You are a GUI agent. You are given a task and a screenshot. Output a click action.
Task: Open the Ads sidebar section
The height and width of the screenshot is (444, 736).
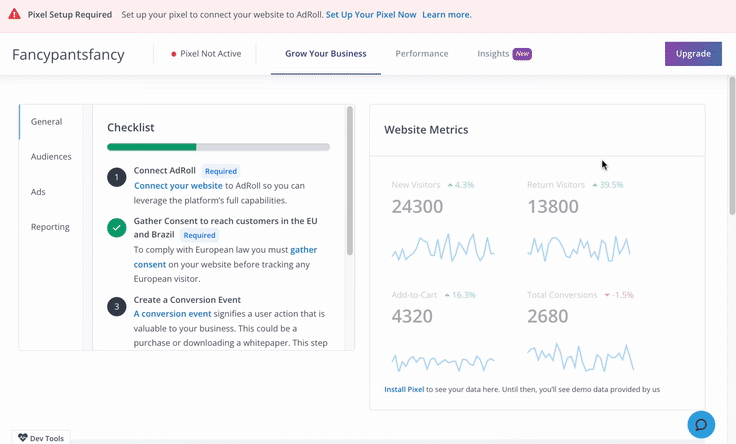(x=38, y=192)
